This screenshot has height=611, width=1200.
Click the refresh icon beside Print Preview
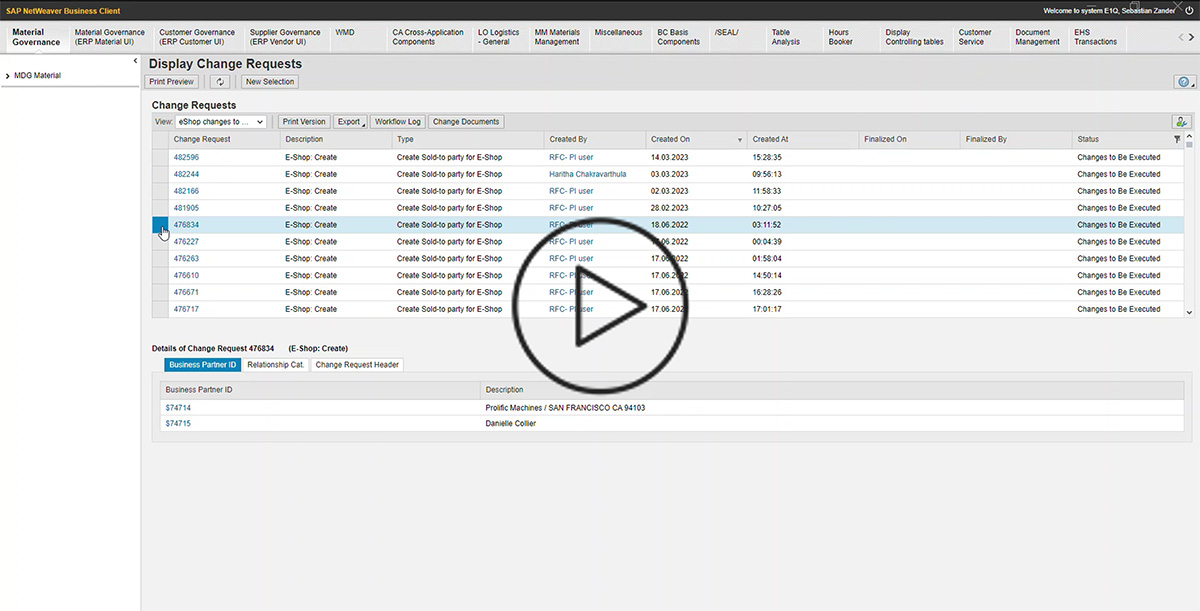[220, 82]
